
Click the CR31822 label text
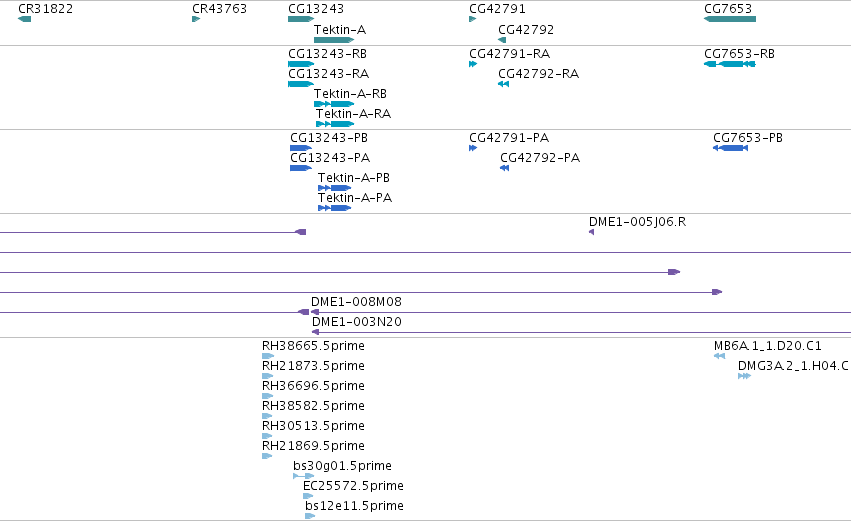[x=46, y=9]
